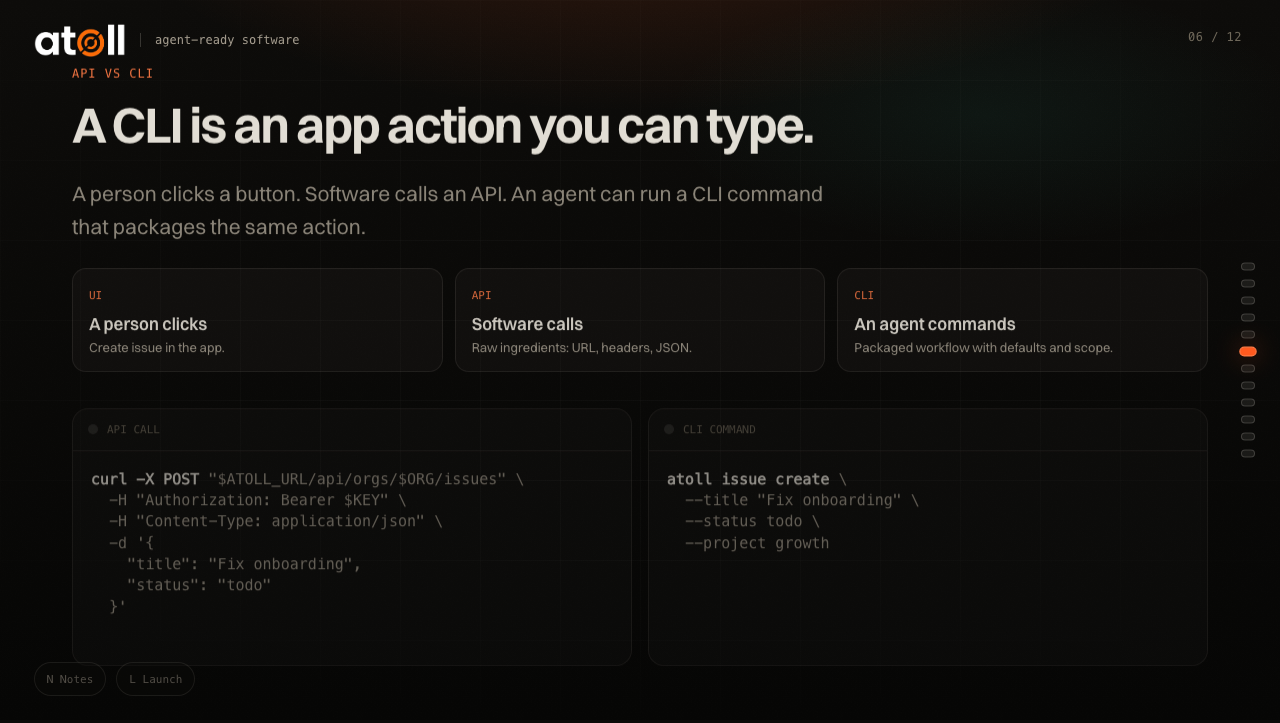This screenshot has width=1280, height=723.
Task: Go to slide 3 via third navigation dot
Action: [x=1248, y=300]
